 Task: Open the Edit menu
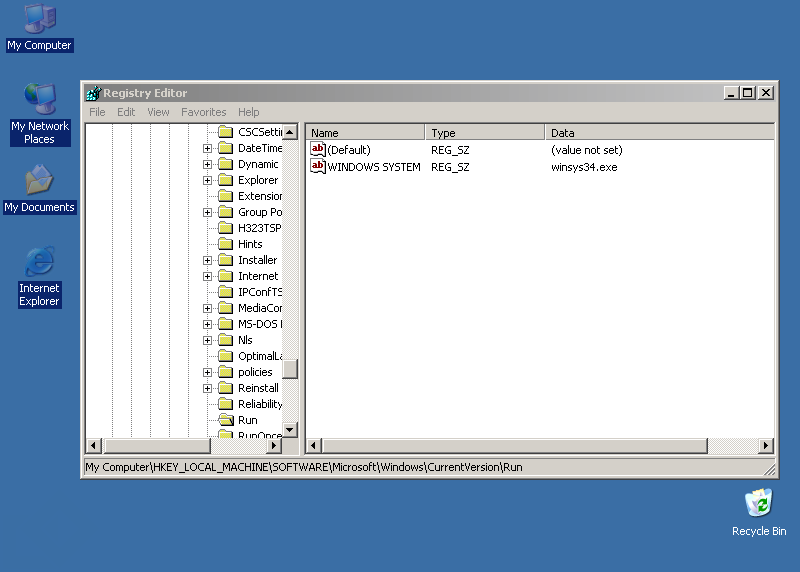tap(126, 112)
